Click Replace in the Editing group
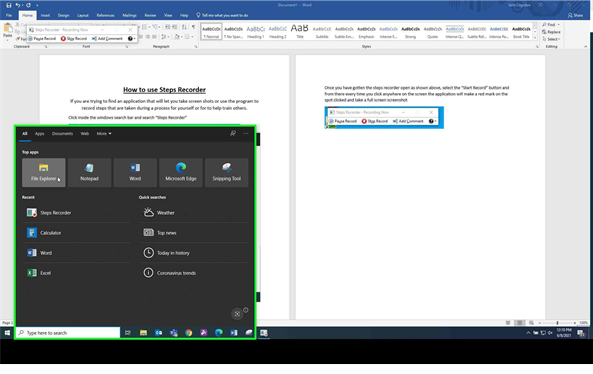This screenshot has width=593, height=374. pyautogui.click(x=551, y=32)
